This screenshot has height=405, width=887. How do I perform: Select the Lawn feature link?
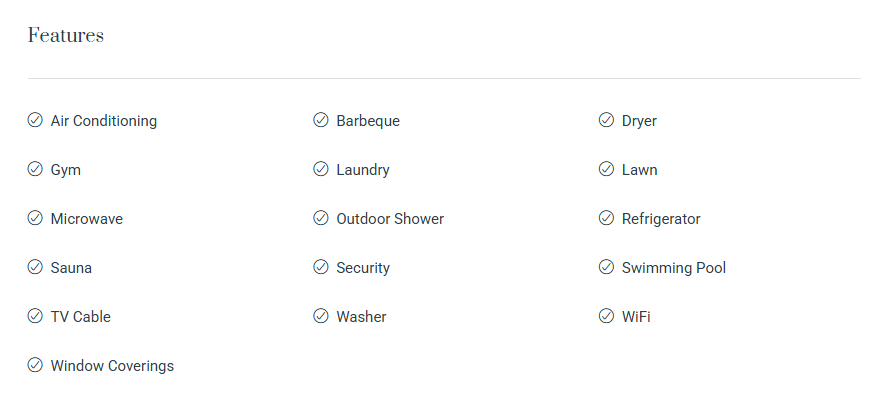(640, 170)
